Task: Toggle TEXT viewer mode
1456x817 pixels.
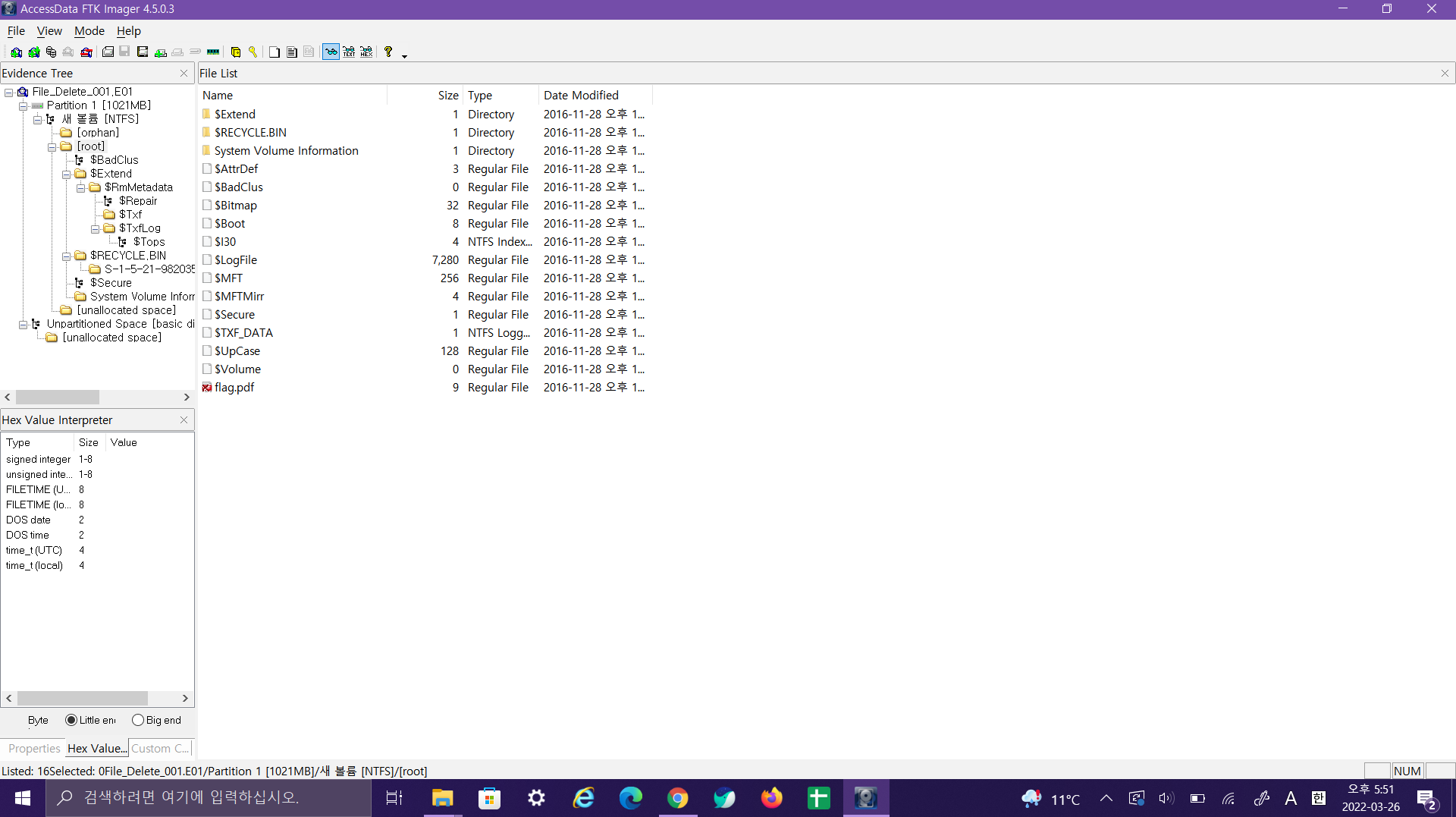Action: [x=349, y=52]
